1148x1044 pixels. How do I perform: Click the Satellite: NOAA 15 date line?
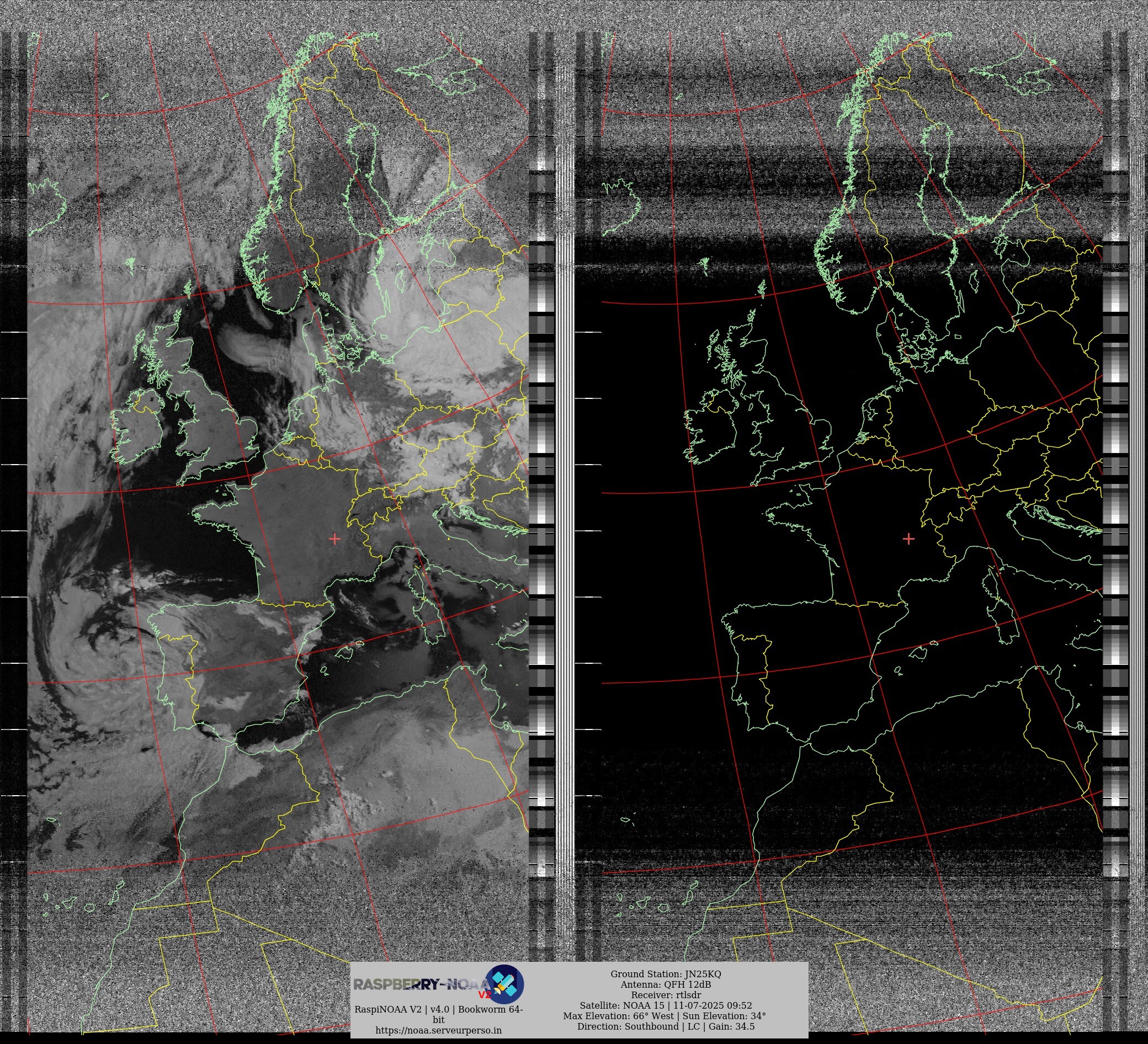(x=666, y=1006)
